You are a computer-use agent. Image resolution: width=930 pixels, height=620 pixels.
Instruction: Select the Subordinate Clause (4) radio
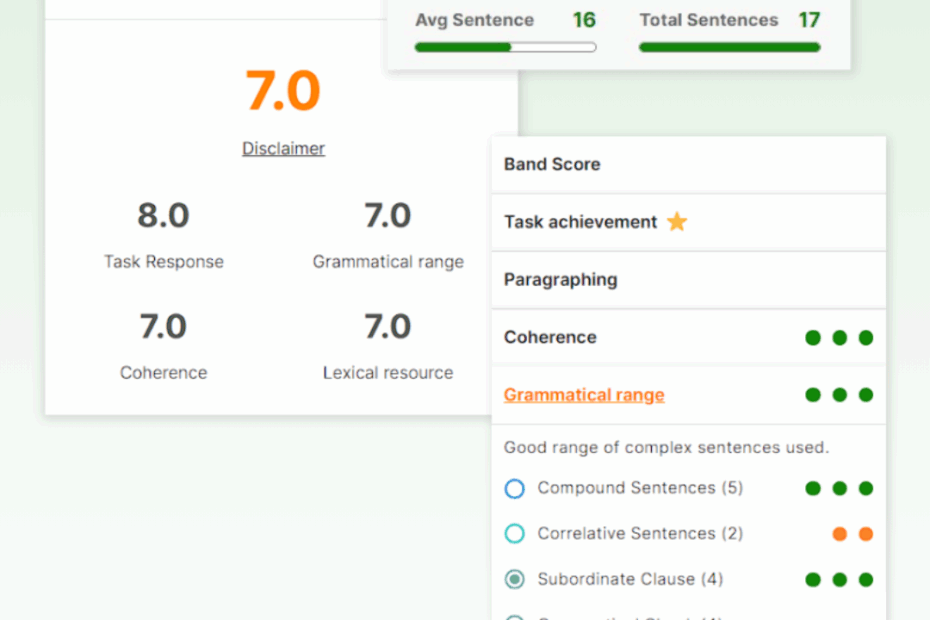tap(514, 579)
